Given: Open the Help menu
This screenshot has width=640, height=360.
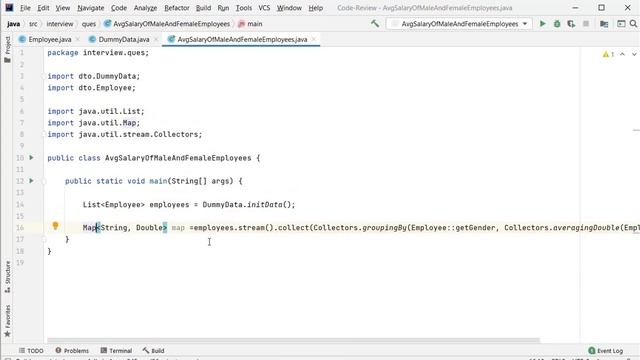Looking at the screenshot, I should (x=316, y=8).
